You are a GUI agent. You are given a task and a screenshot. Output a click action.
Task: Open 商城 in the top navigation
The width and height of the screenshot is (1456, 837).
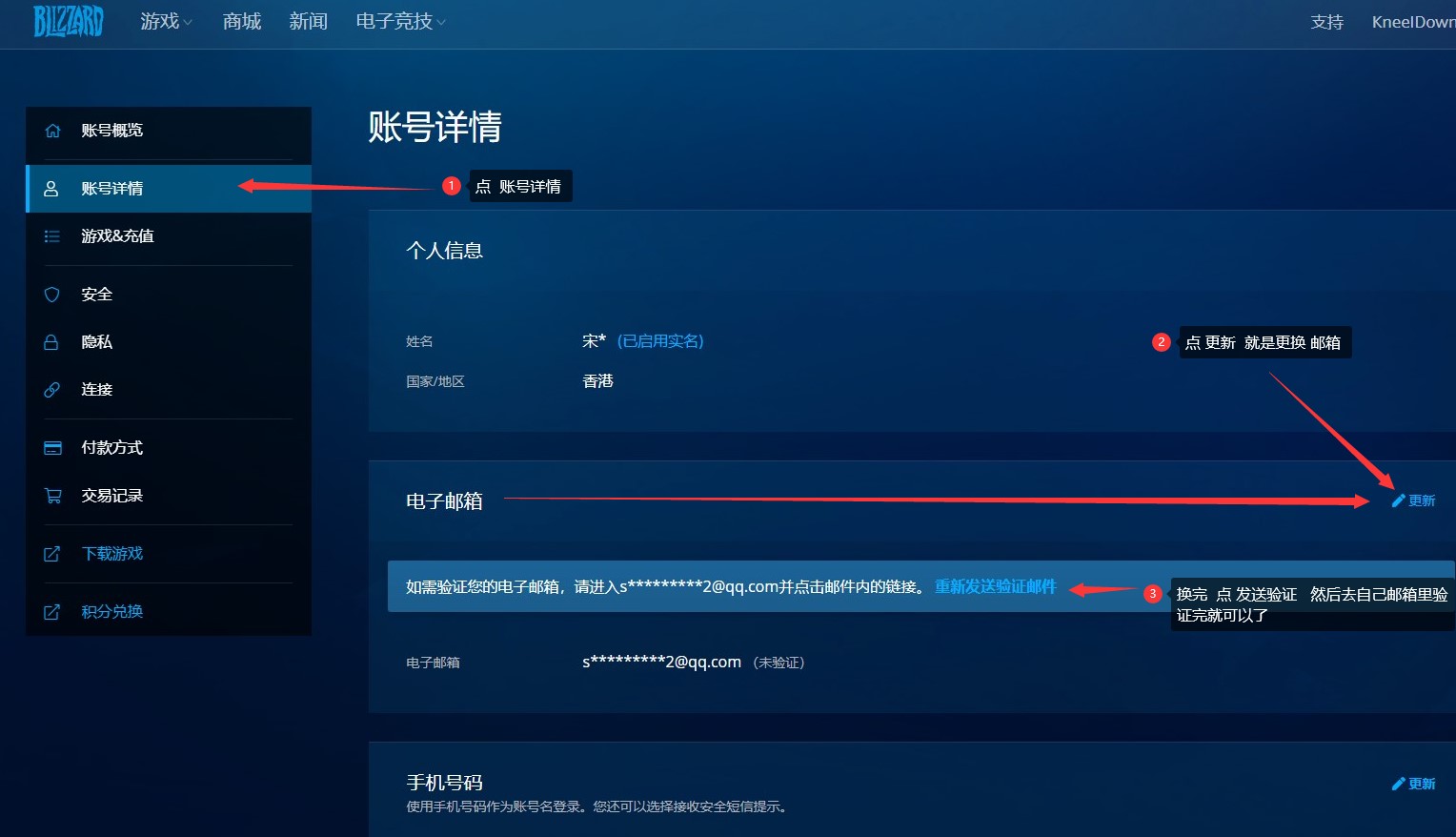pyautogui.click(x=241, y=22)
